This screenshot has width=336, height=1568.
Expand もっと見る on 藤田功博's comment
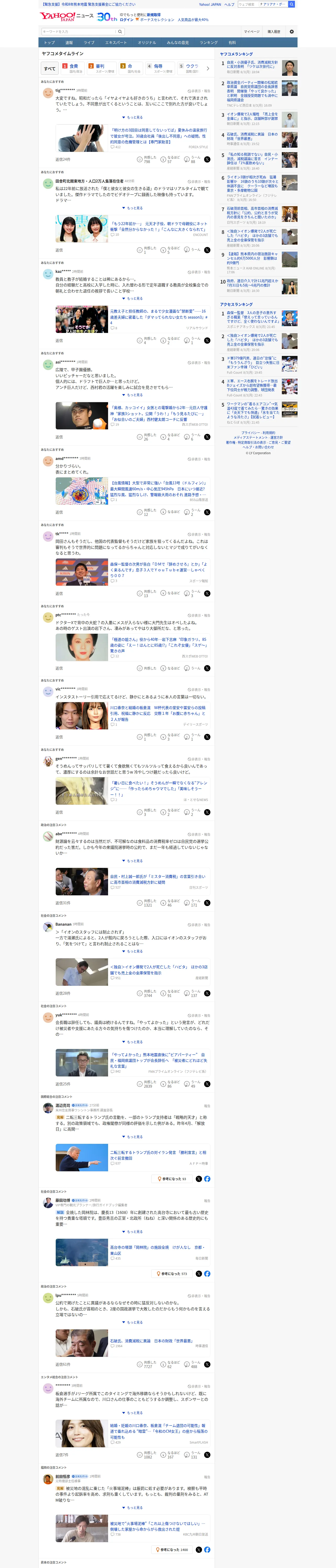click(x=132, y=1231)
